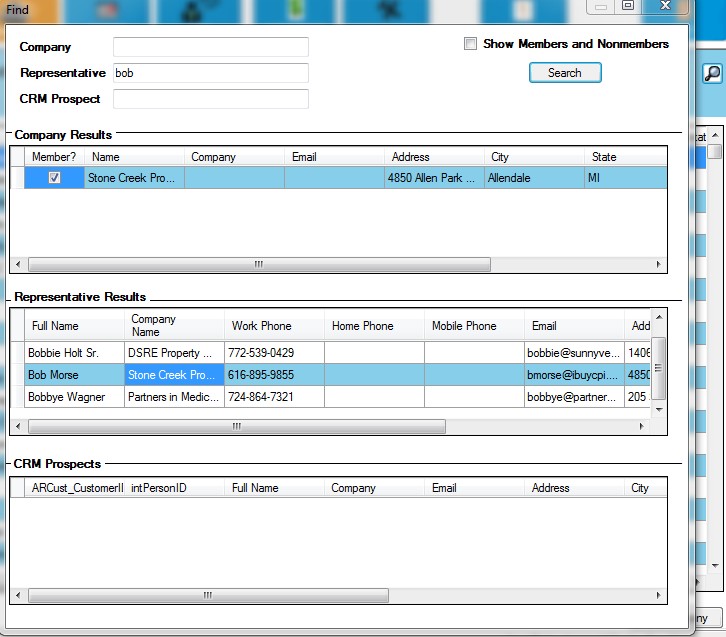Viewport: 726px width, 637px height.
Task: Click the Allendale city cell
Action: pyautogui.click(x=534, y=178)
